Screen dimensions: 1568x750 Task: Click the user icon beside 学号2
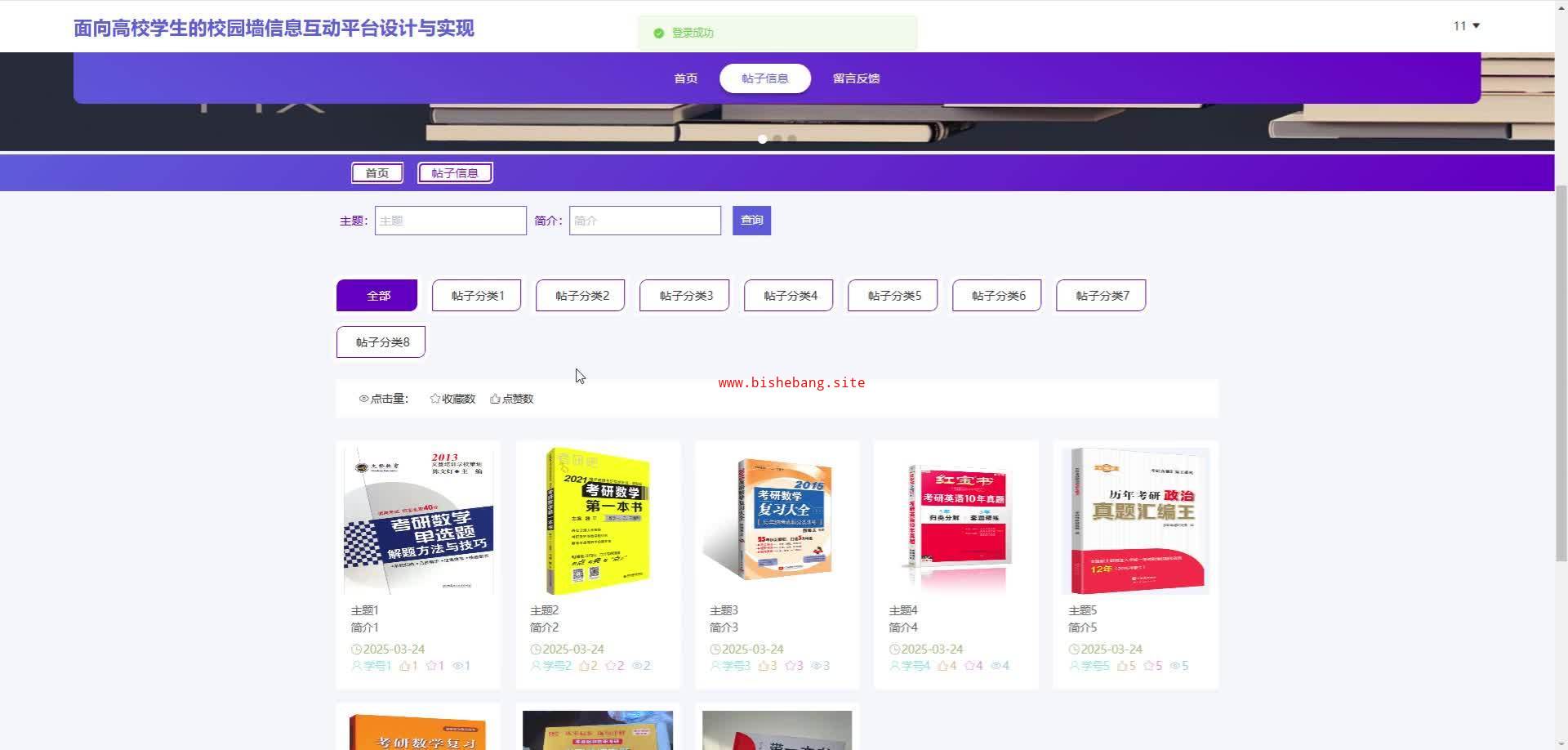(536, 666)
